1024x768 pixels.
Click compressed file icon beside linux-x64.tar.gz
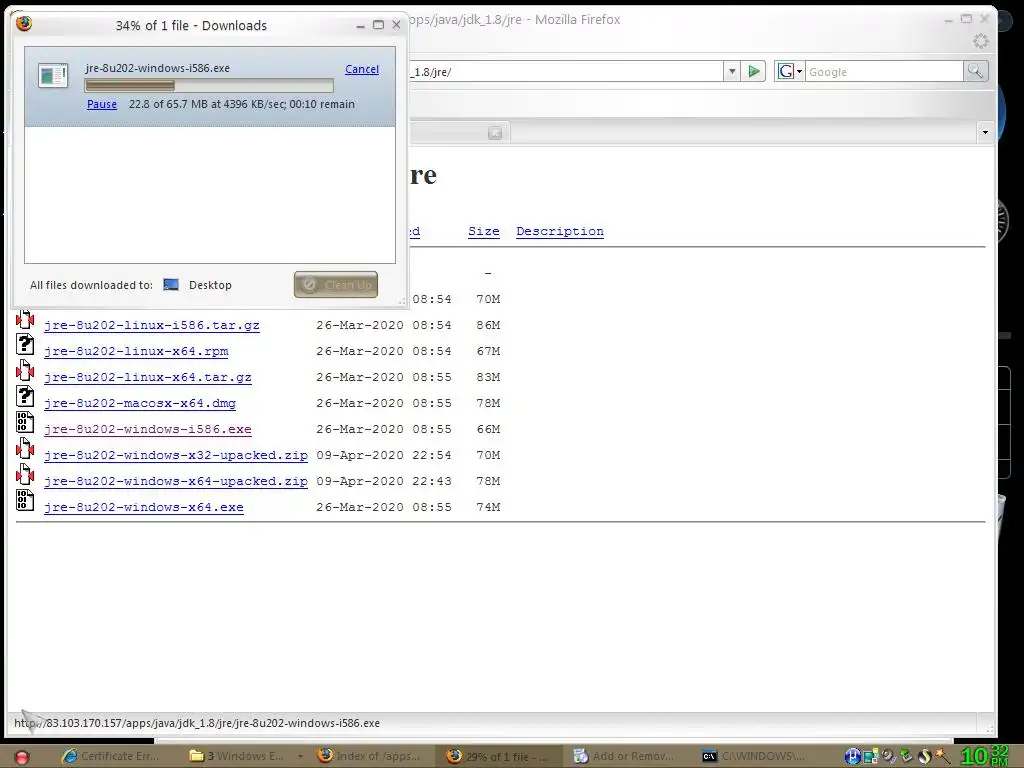point(25,370)
